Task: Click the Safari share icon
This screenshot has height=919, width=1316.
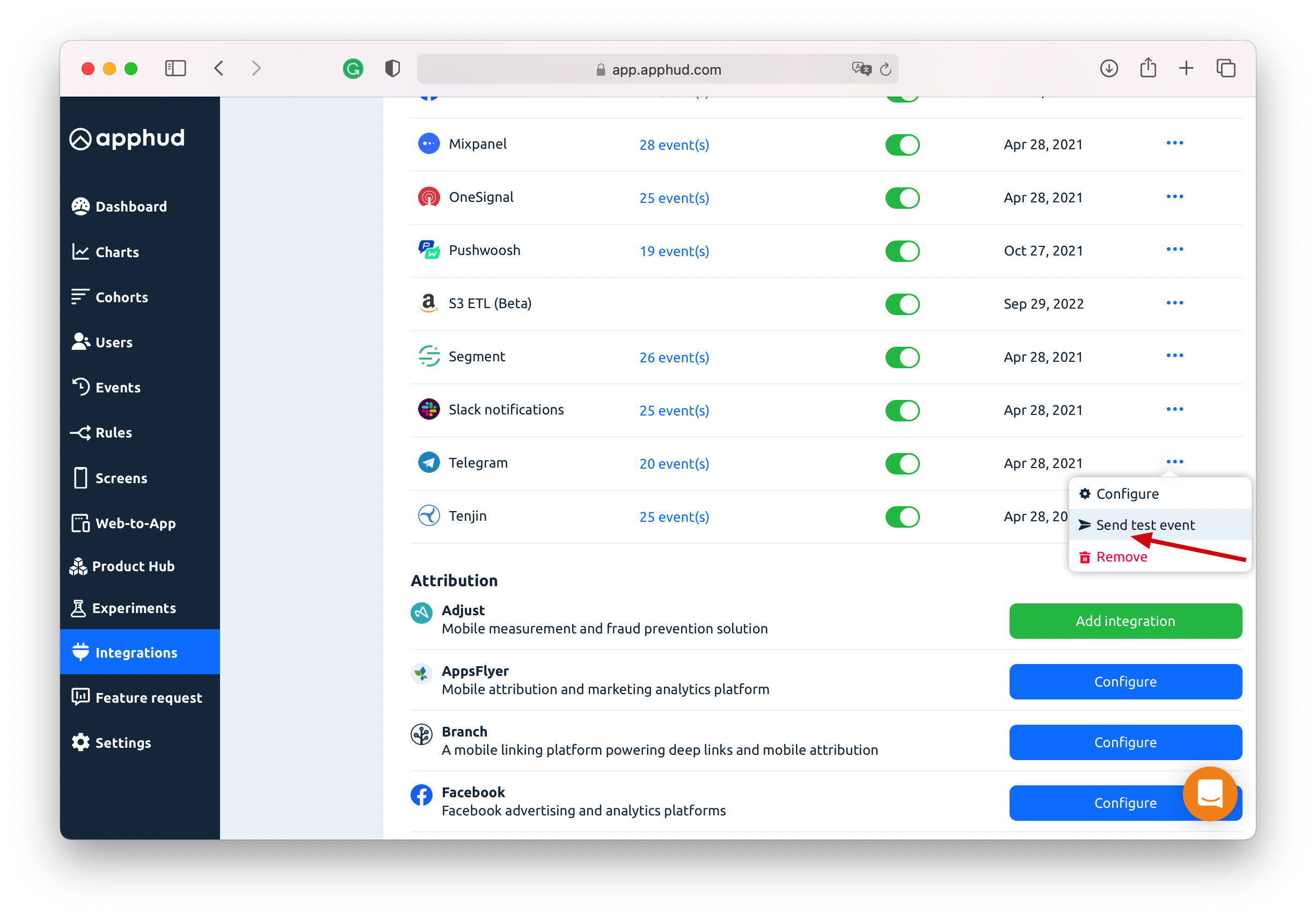Action: point(1147,69)
